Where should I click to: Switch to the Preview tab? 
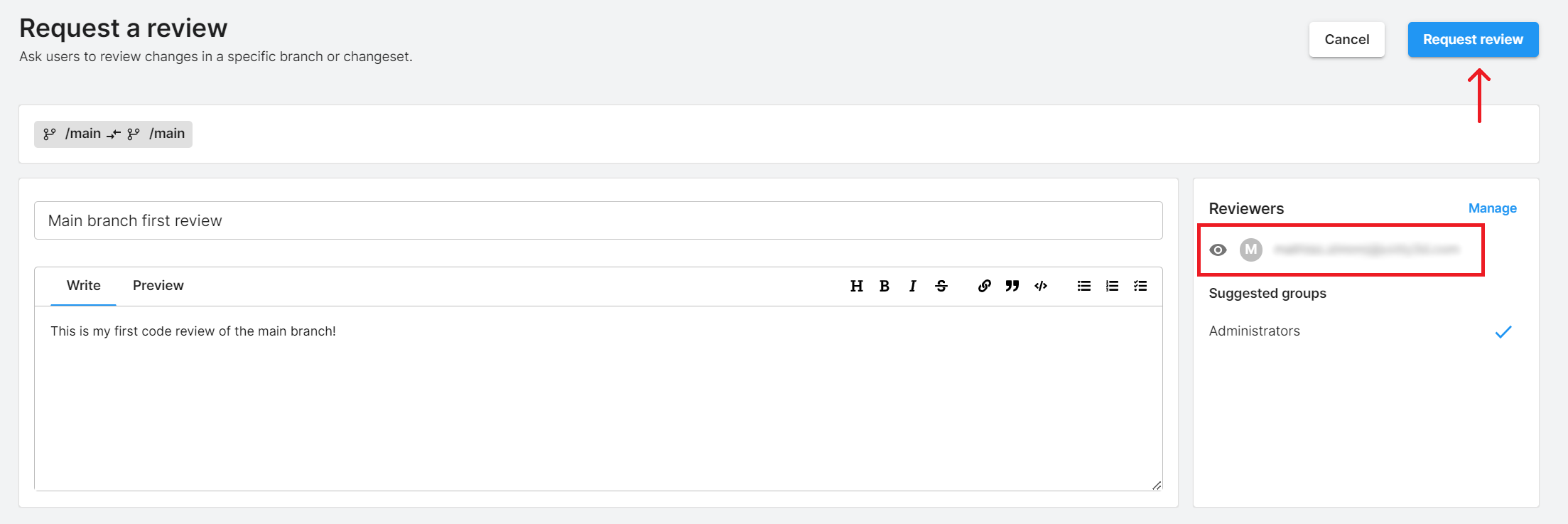pos(158,286)
